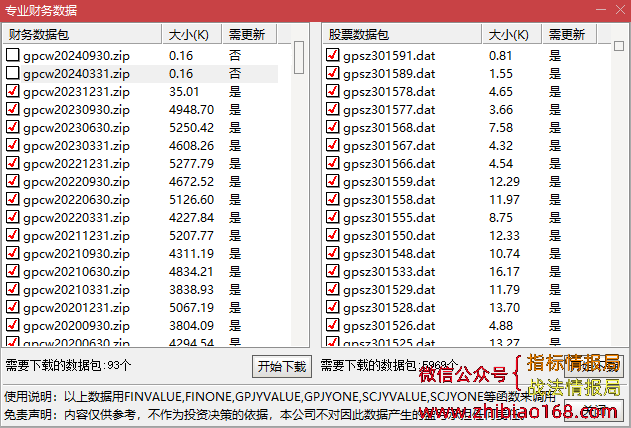Uncheck the gpsz301578.dat checkbox
The height and width of the screenshot is (428, 631).
coord(332,91)
